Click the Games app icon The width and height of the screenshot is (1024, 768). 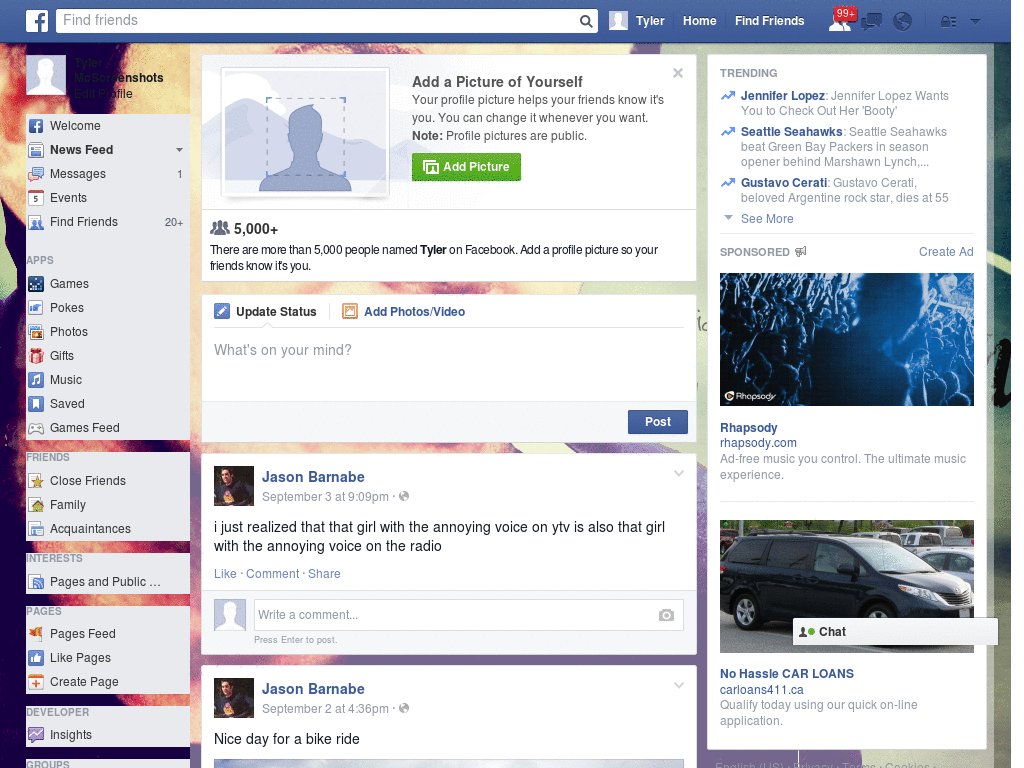(x=36, y=284)
